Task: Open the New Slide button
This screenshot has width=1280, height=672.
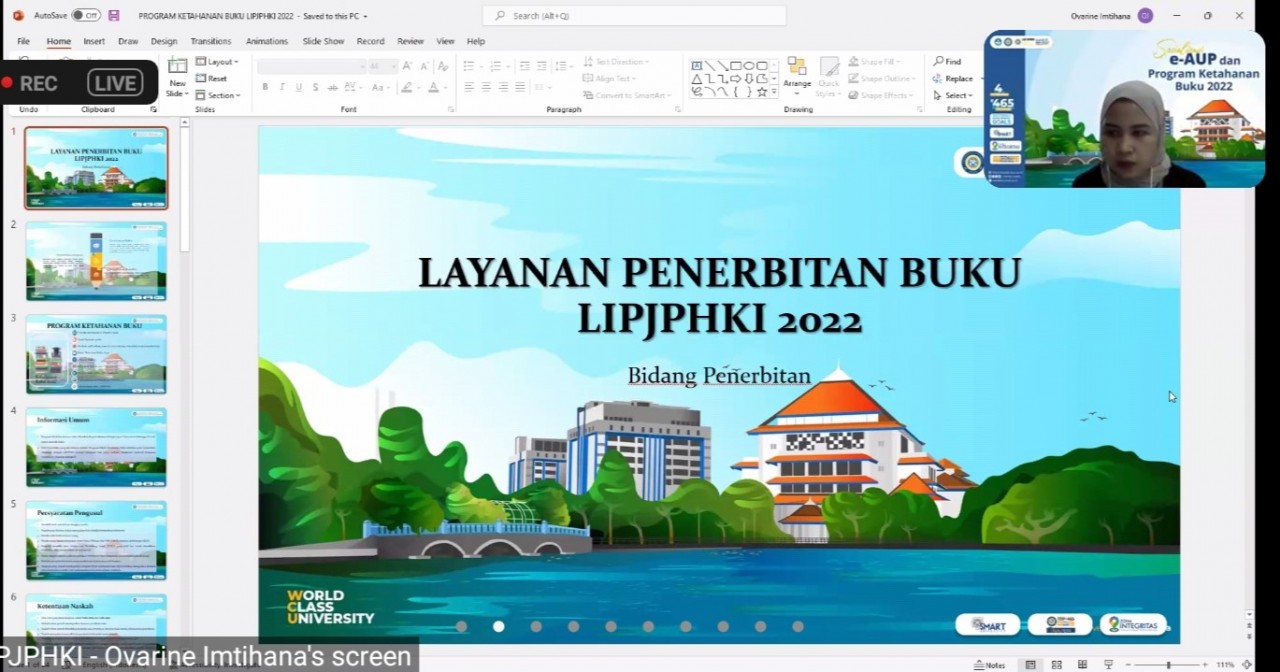Action: coord(177,78)
